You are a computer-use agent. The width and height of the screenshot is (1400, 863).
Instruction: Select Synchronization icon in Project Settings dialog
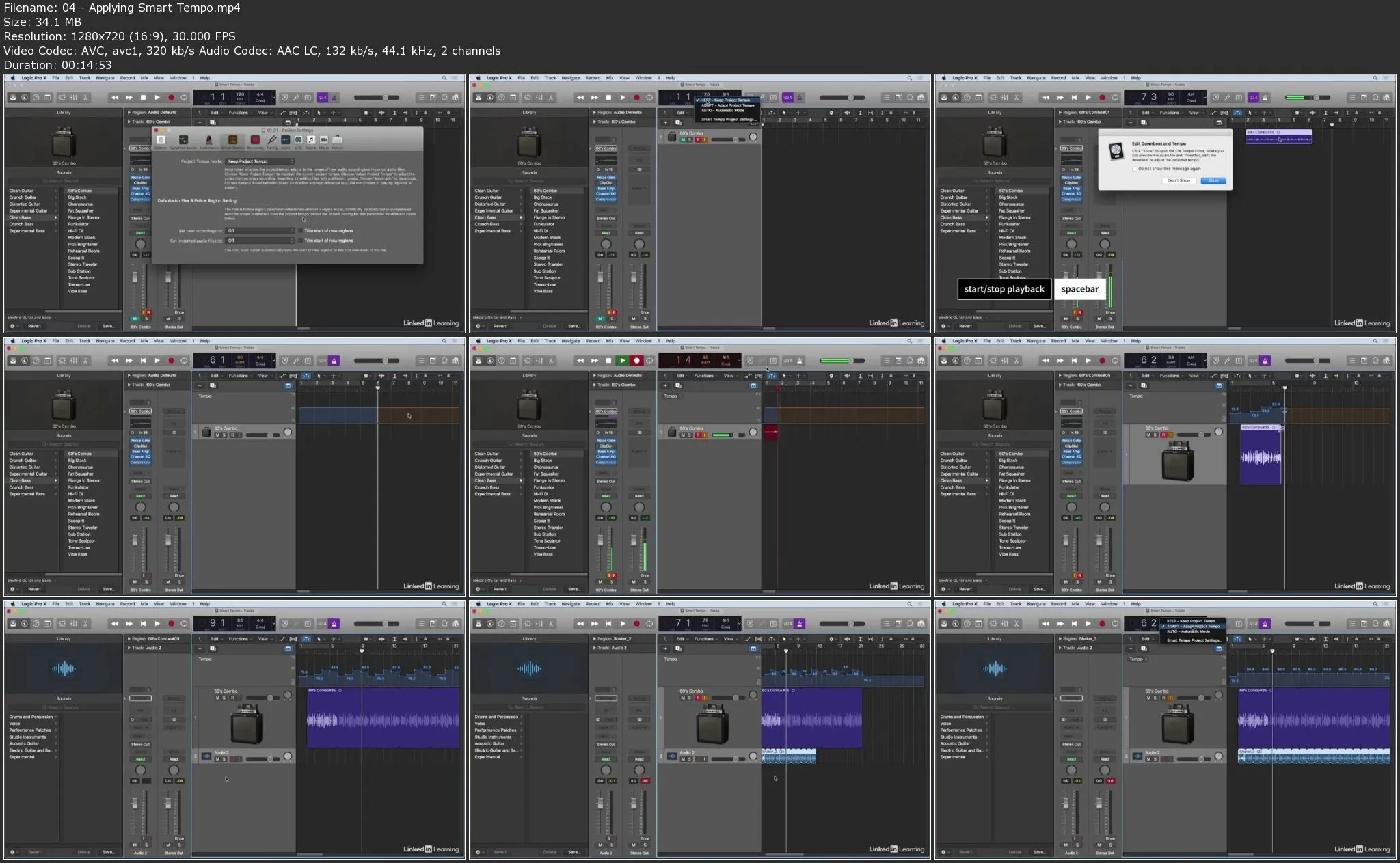(x=183, y=141)
